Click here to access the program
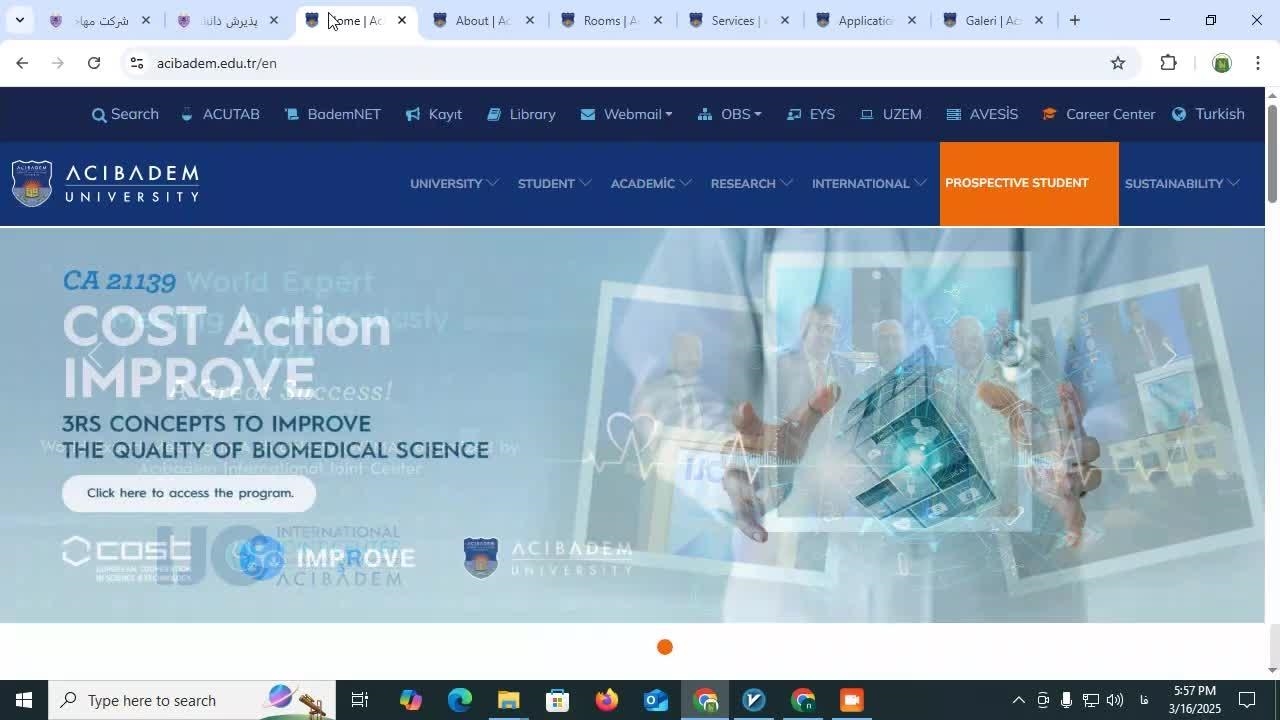Viewport: 1280px width, 720px height. [x=189, y=493]
